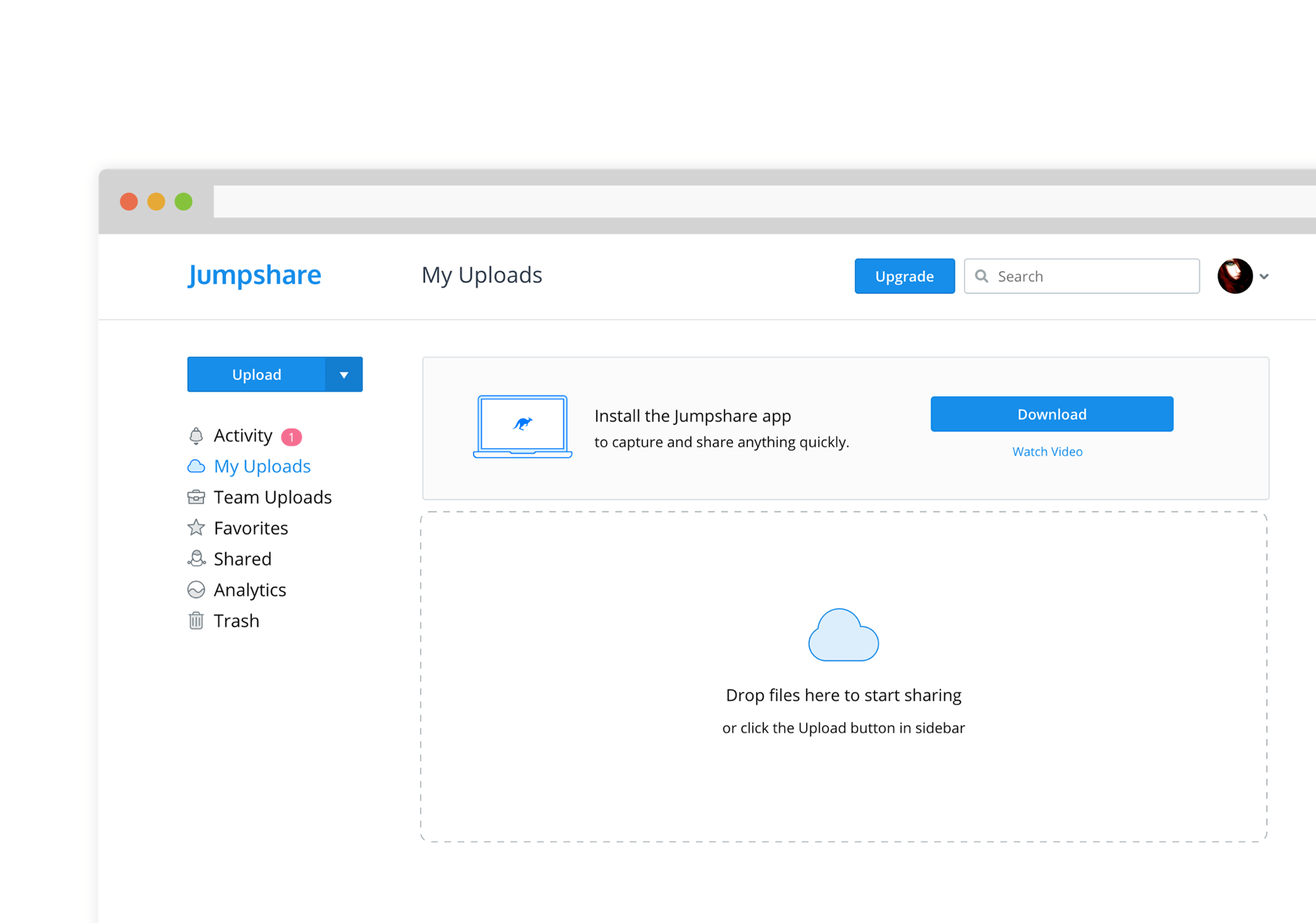Click the Shared person icon

point(196,558)
